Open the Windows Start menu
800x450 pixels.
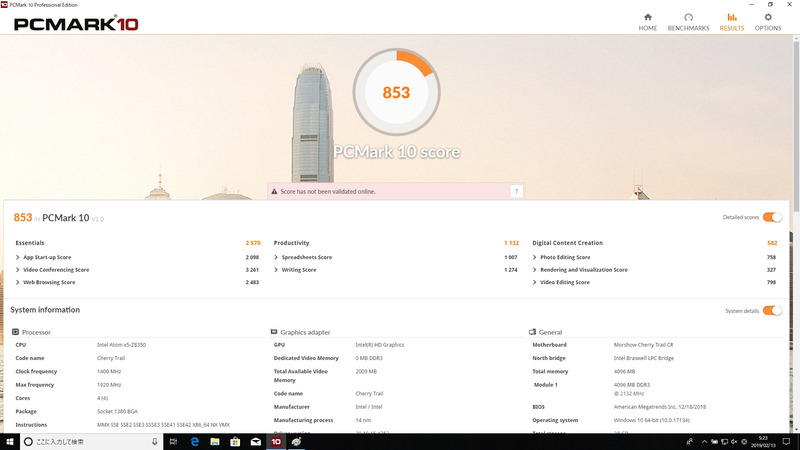pyautogui.click(x=10, y=442)
